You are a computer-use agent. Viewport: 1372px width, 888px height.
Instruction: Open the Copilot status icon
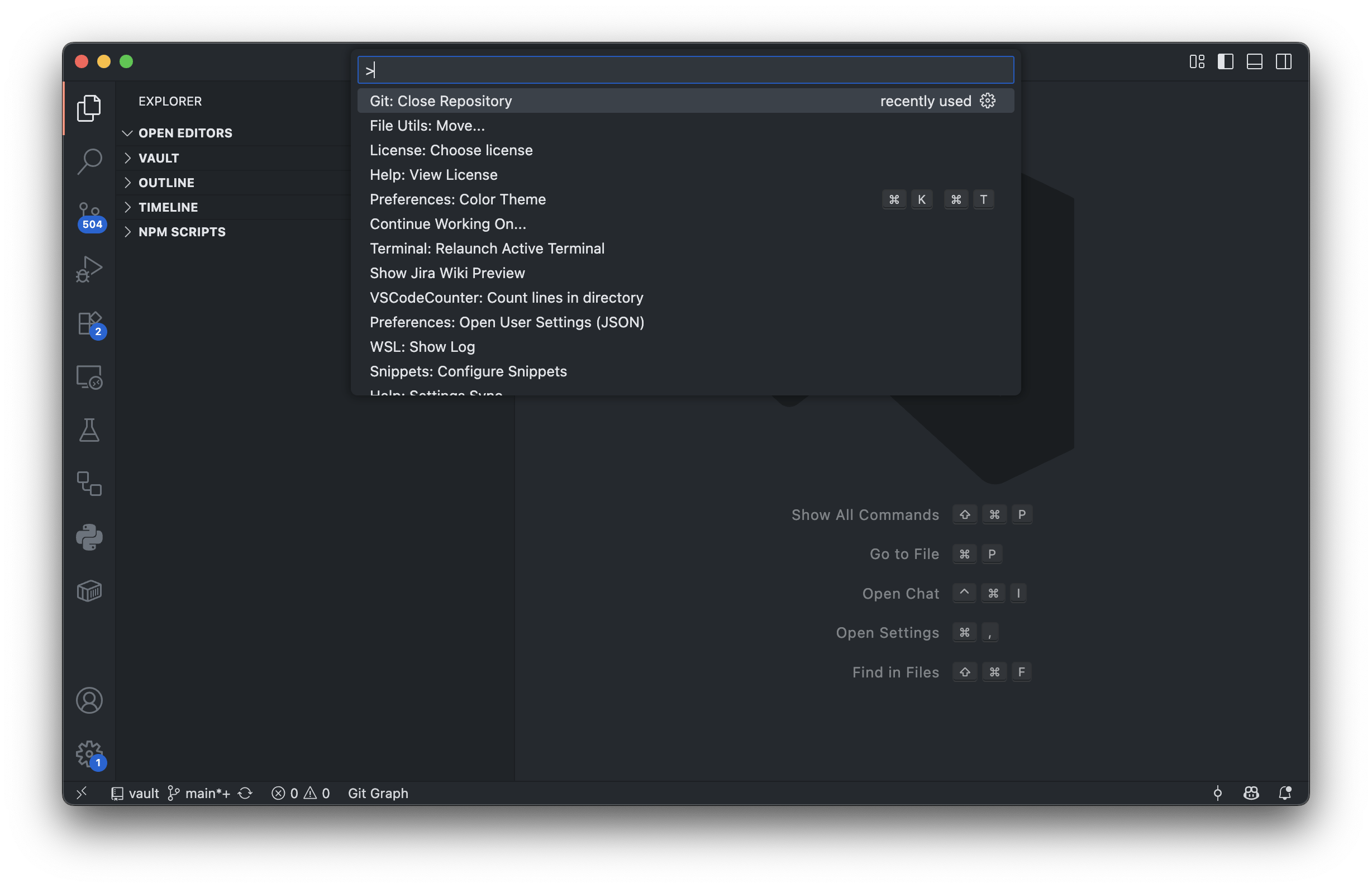[x=1251, y=793]
